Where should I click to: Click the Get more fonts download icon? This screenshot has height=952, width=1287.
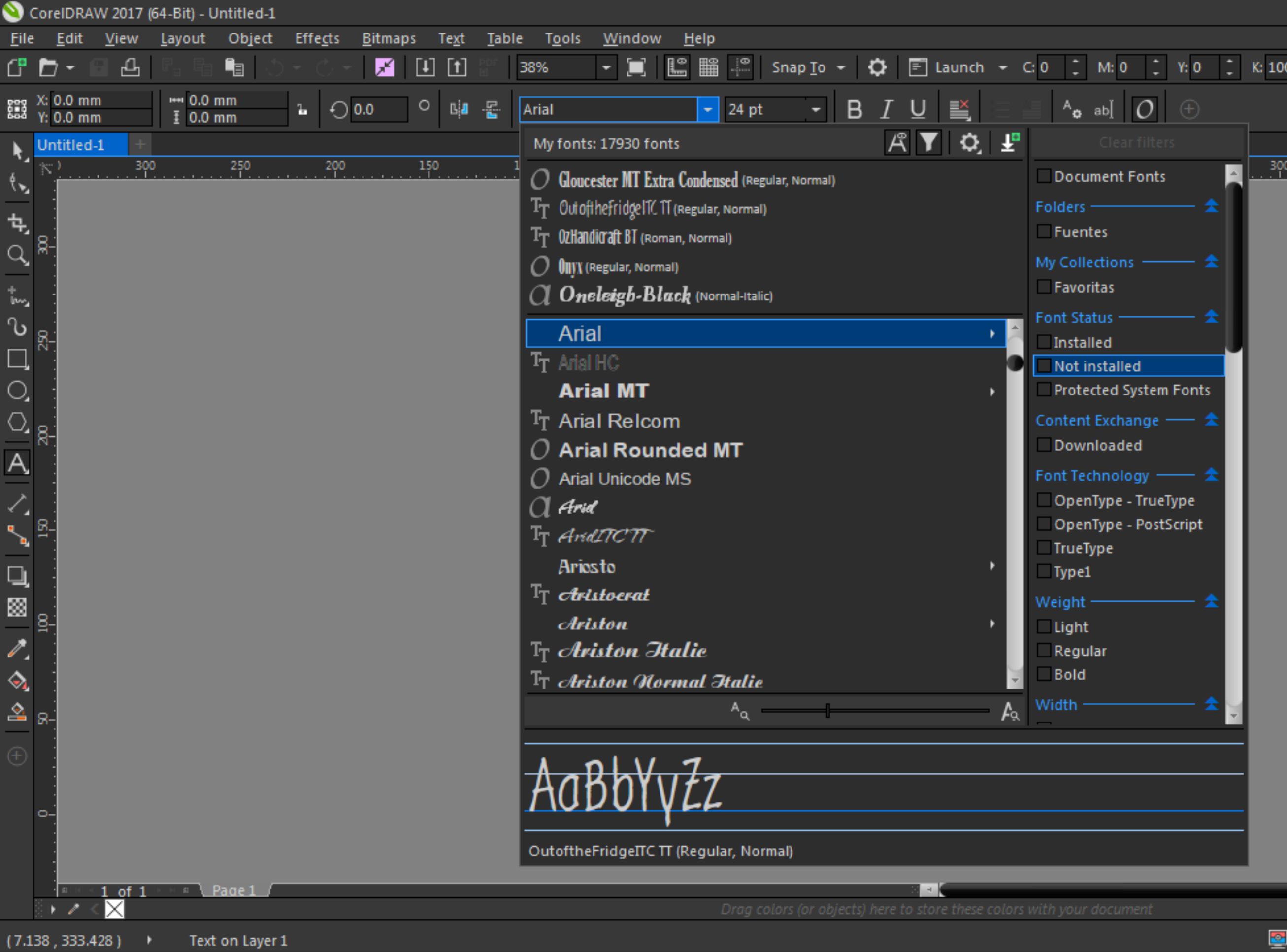click(1010, 142)
